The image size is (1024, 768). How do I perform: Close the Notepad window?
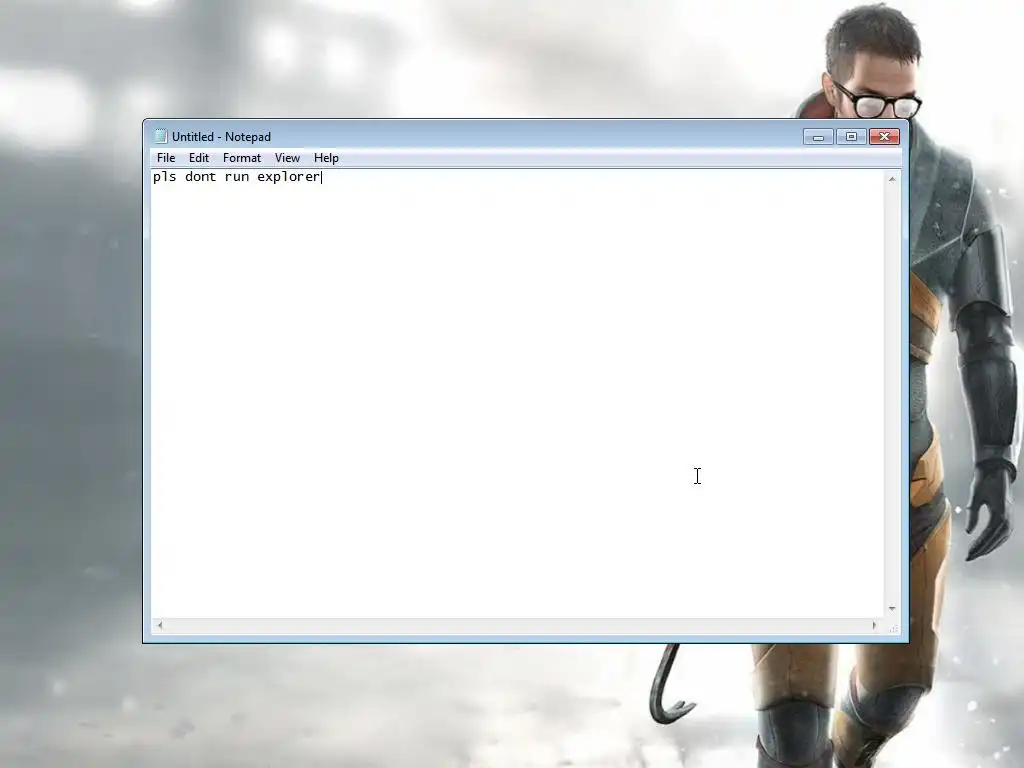click(x=884, y=136)
